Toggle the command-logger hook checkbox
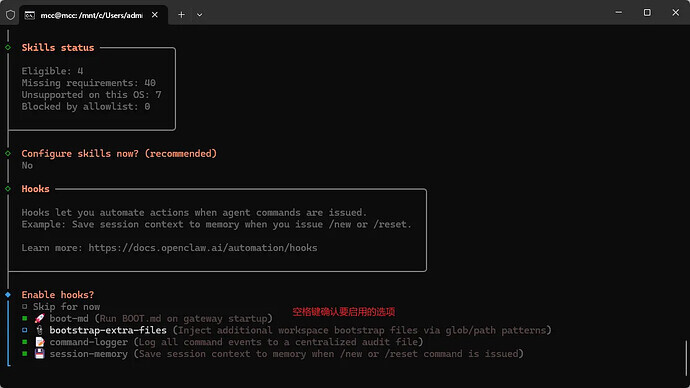The image size is (690, 388). (x=25, y=342)
